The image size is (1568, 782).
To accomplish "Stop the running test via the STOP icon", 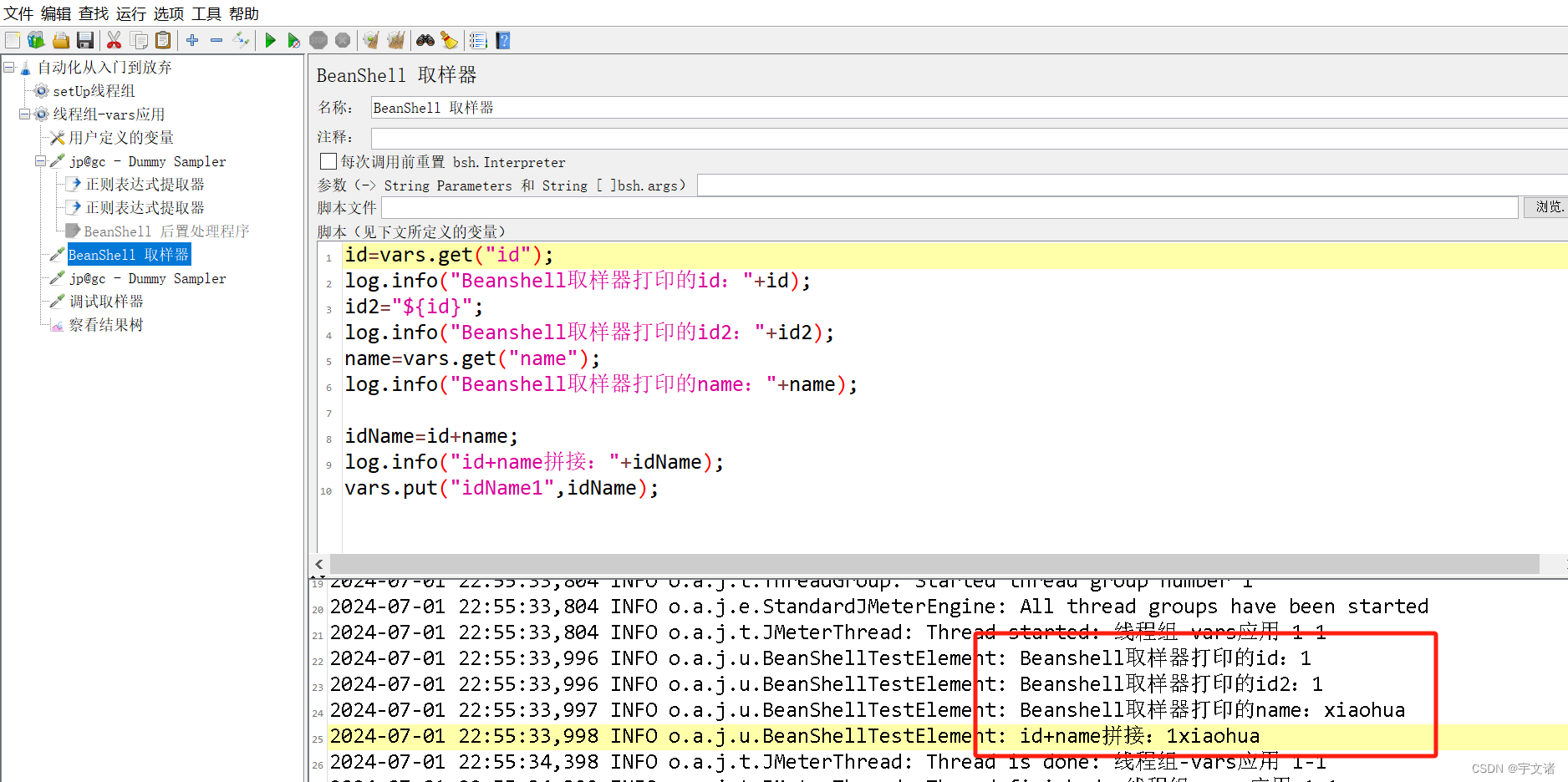I will point(318,39).
